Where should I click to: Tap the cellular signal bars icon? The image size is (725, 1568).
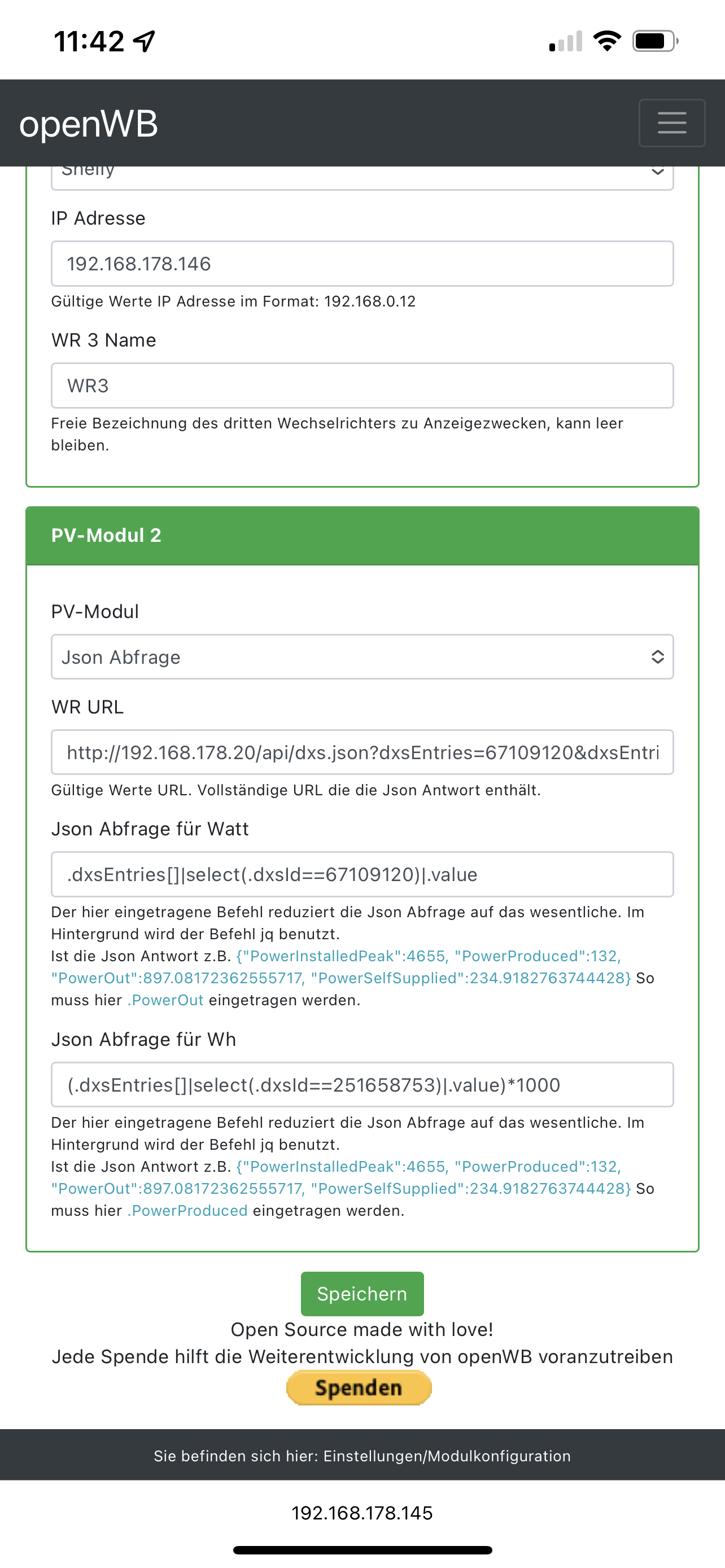pos(566,42)
